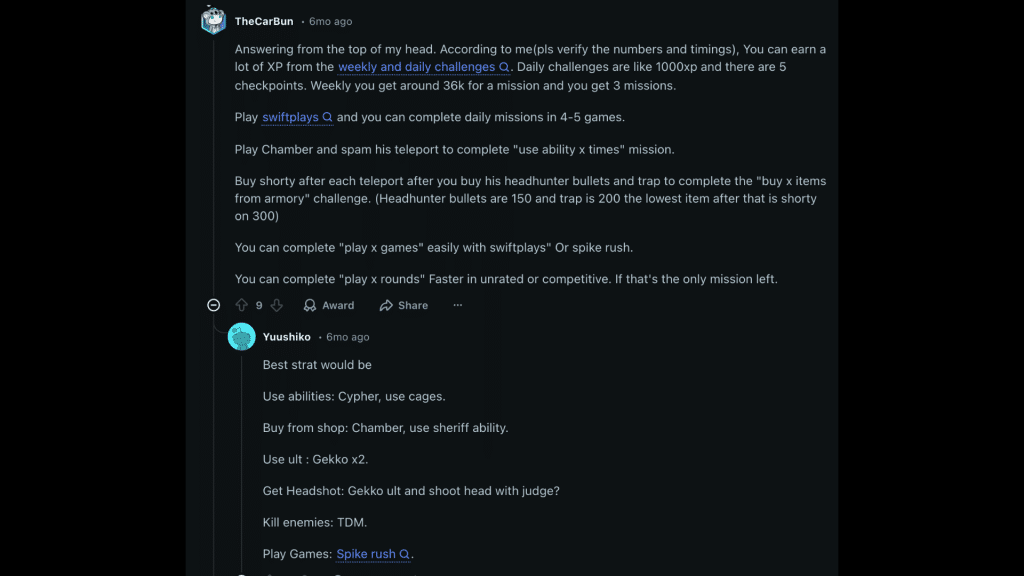Click the search icon beside Spike rush
This screenshot has height=576, width=1024.
[x=404, y=554]
